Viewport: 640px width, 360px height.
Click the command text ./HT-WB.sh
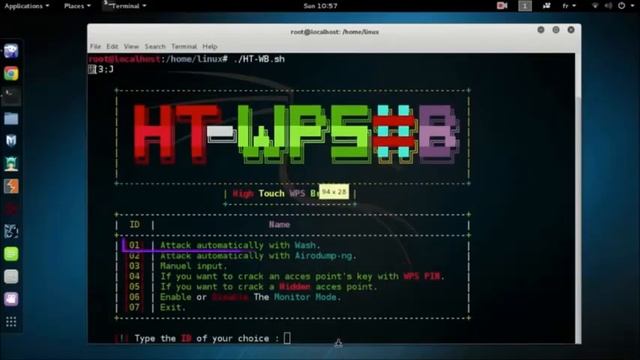coord(259,59)
